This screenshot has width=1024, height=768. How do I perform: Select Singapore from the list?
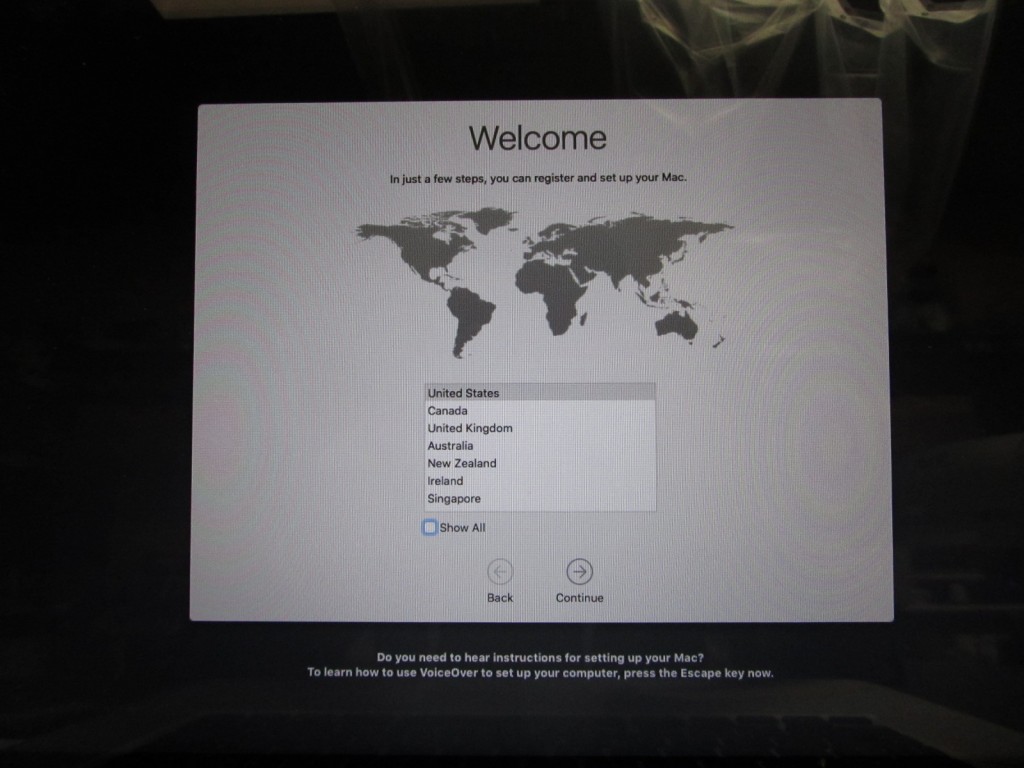(x=454, y=499)
